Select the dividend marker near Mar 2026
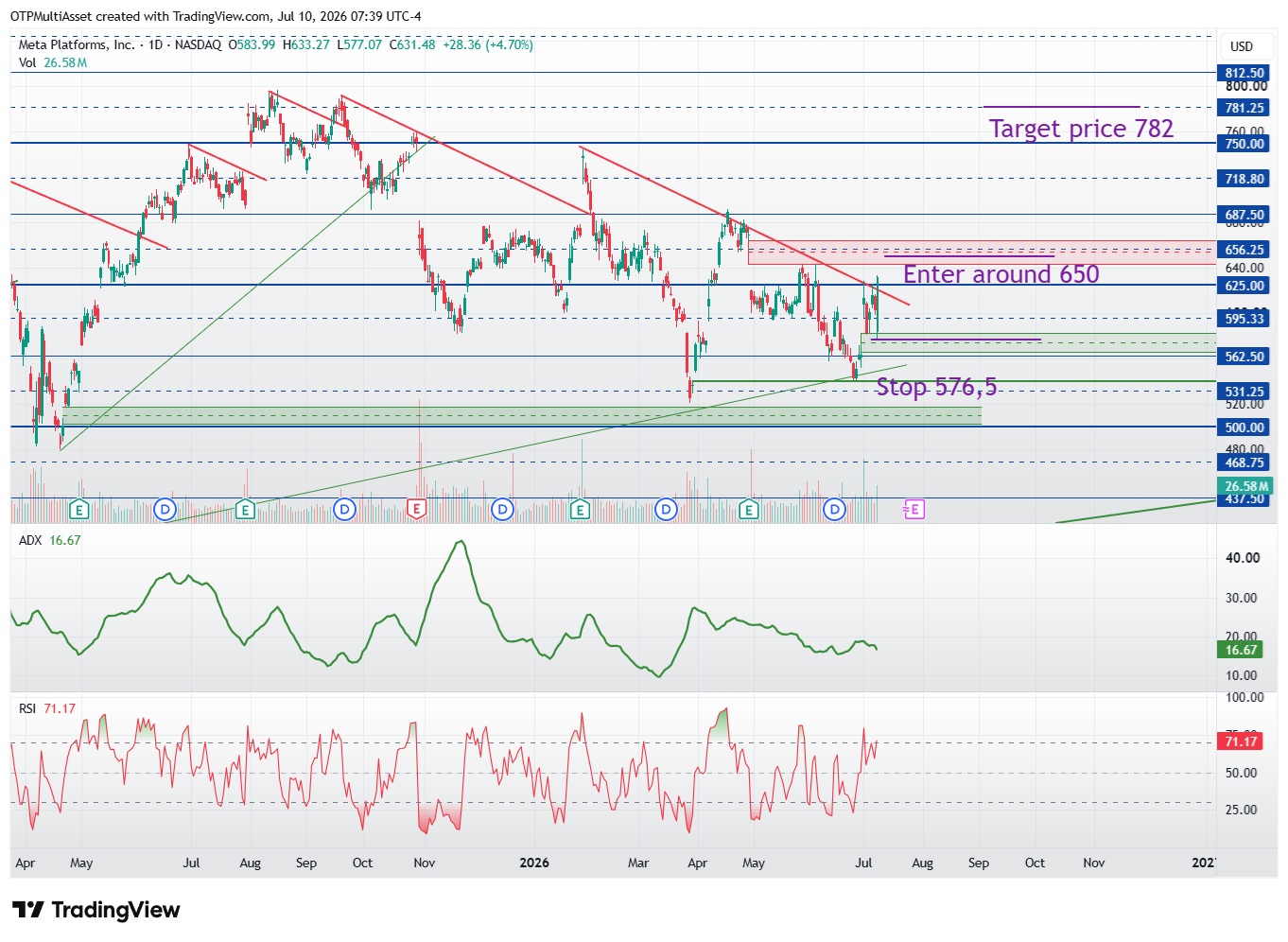The image size is (1288, 942). click(666, 510)
